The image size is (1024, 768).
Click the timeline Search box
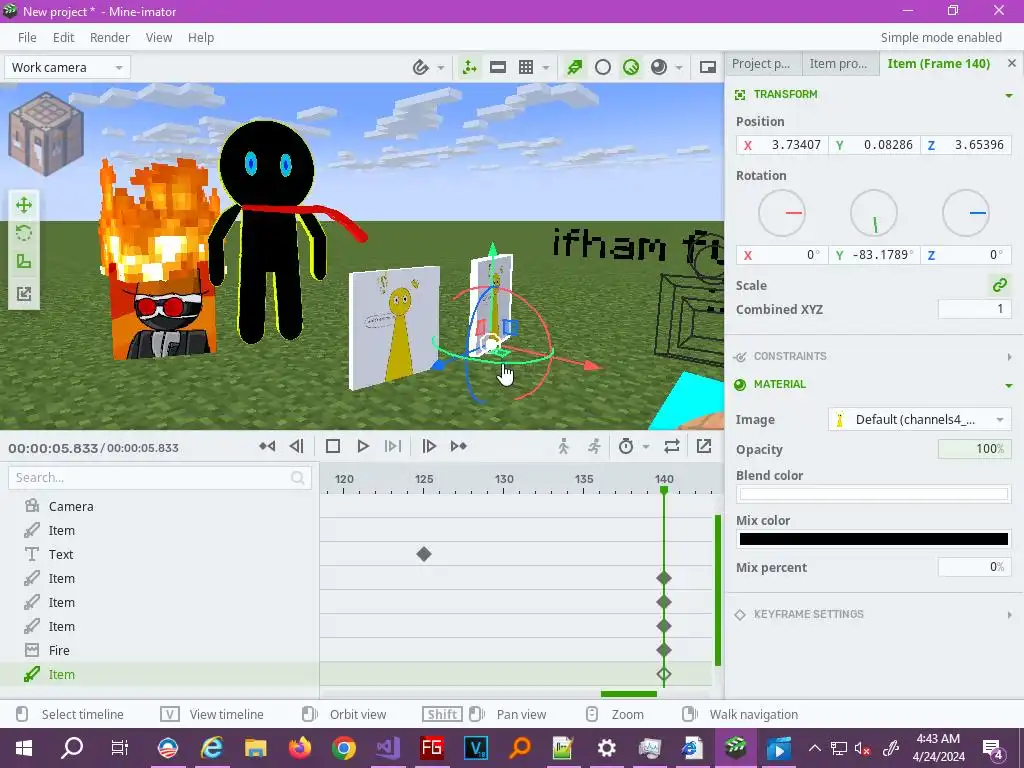(x=160, y=477)
